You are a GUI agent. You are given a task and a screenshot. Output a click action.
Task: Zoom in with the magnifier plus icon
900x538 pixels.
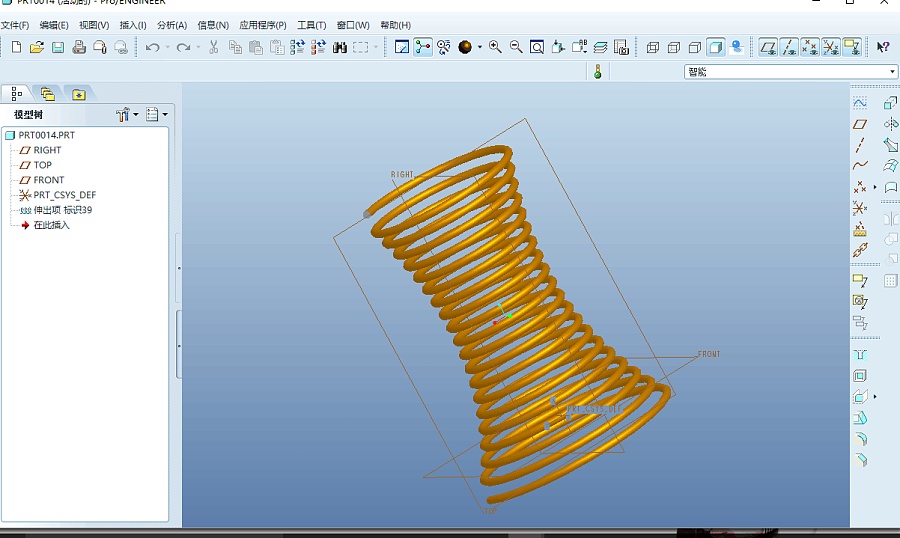click(x=495, y=47)
